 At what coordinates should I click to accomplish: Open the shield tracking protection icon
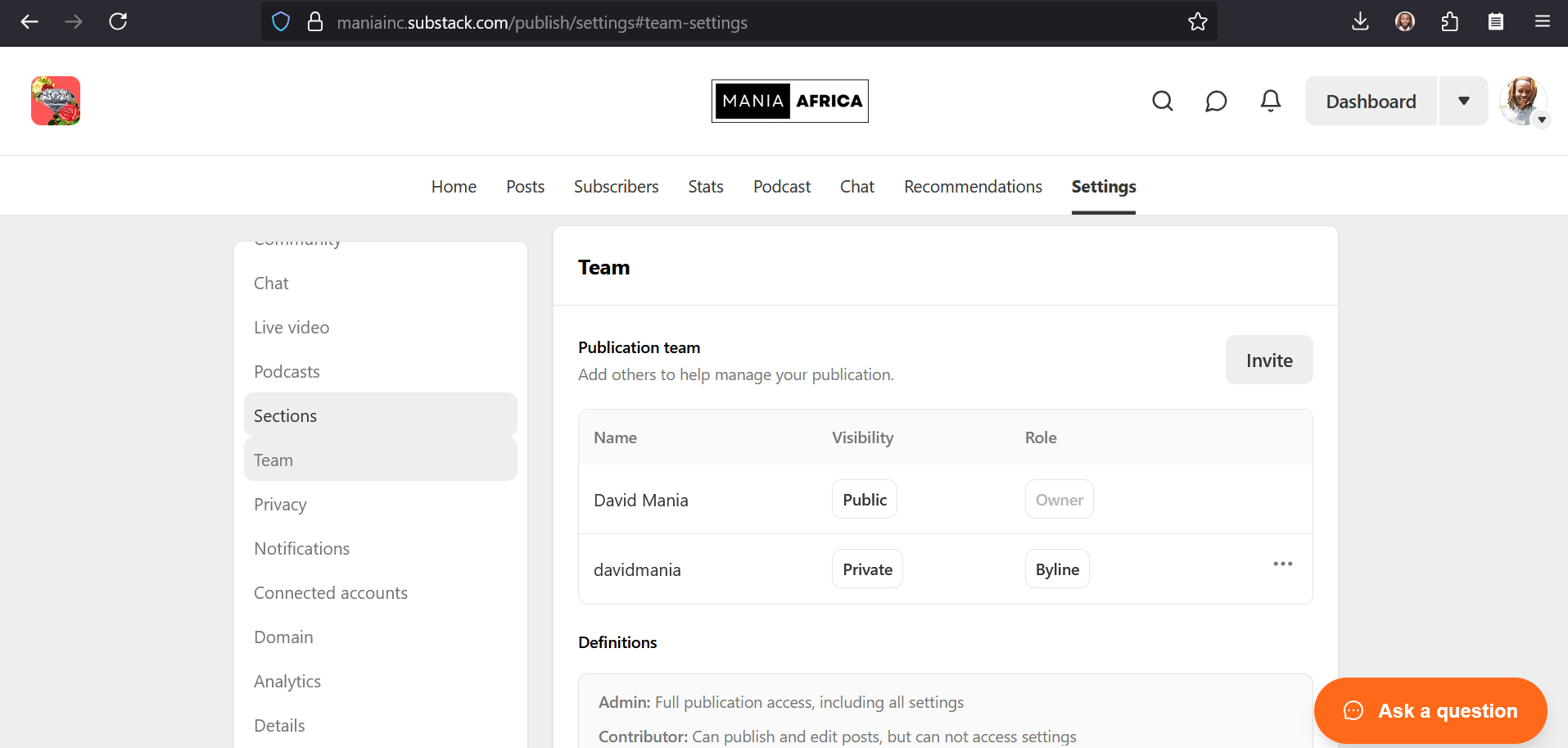point(281,22)
